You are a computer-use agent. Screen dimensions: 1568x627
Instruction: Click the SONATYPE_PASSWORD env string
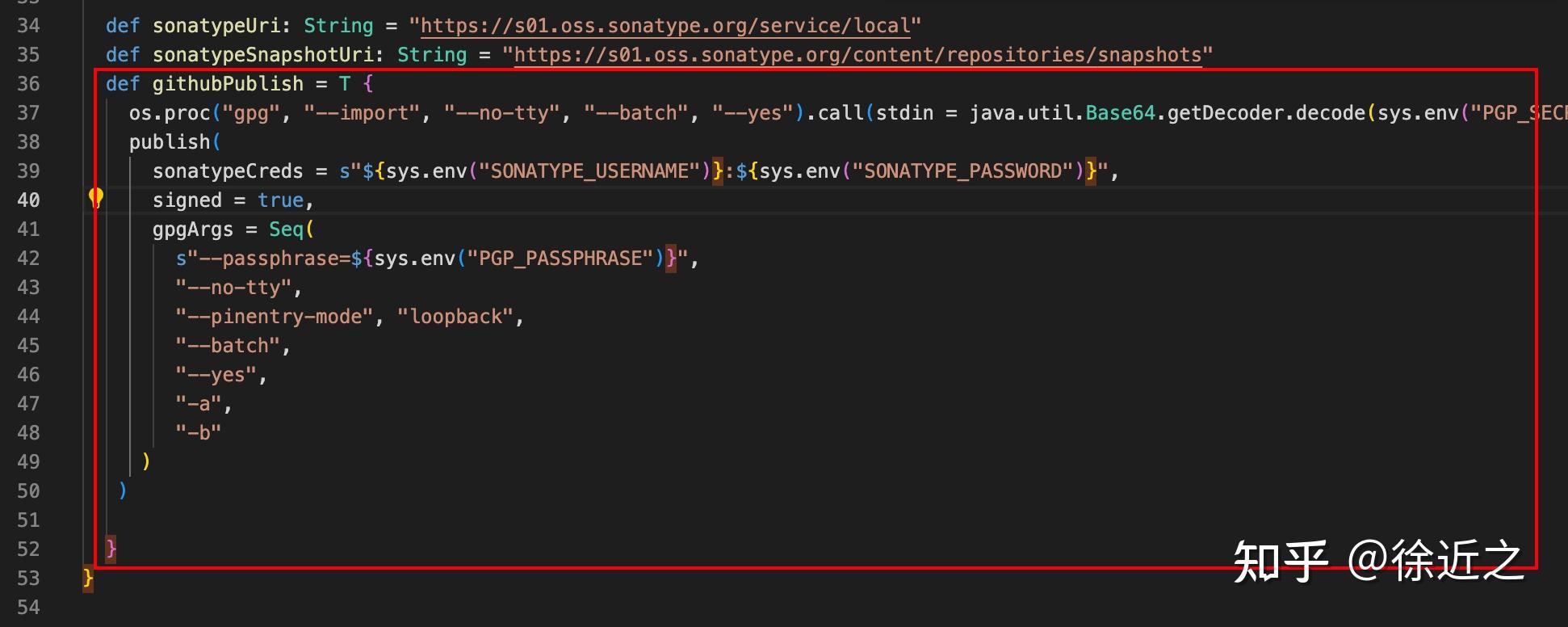pyautogui.click(x=962, y=171)
